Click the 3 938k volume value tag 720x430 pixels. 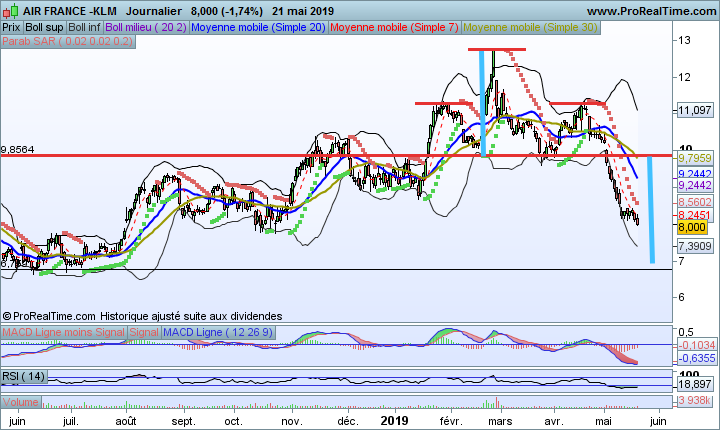pyautogui.click(x=695, y=401)
